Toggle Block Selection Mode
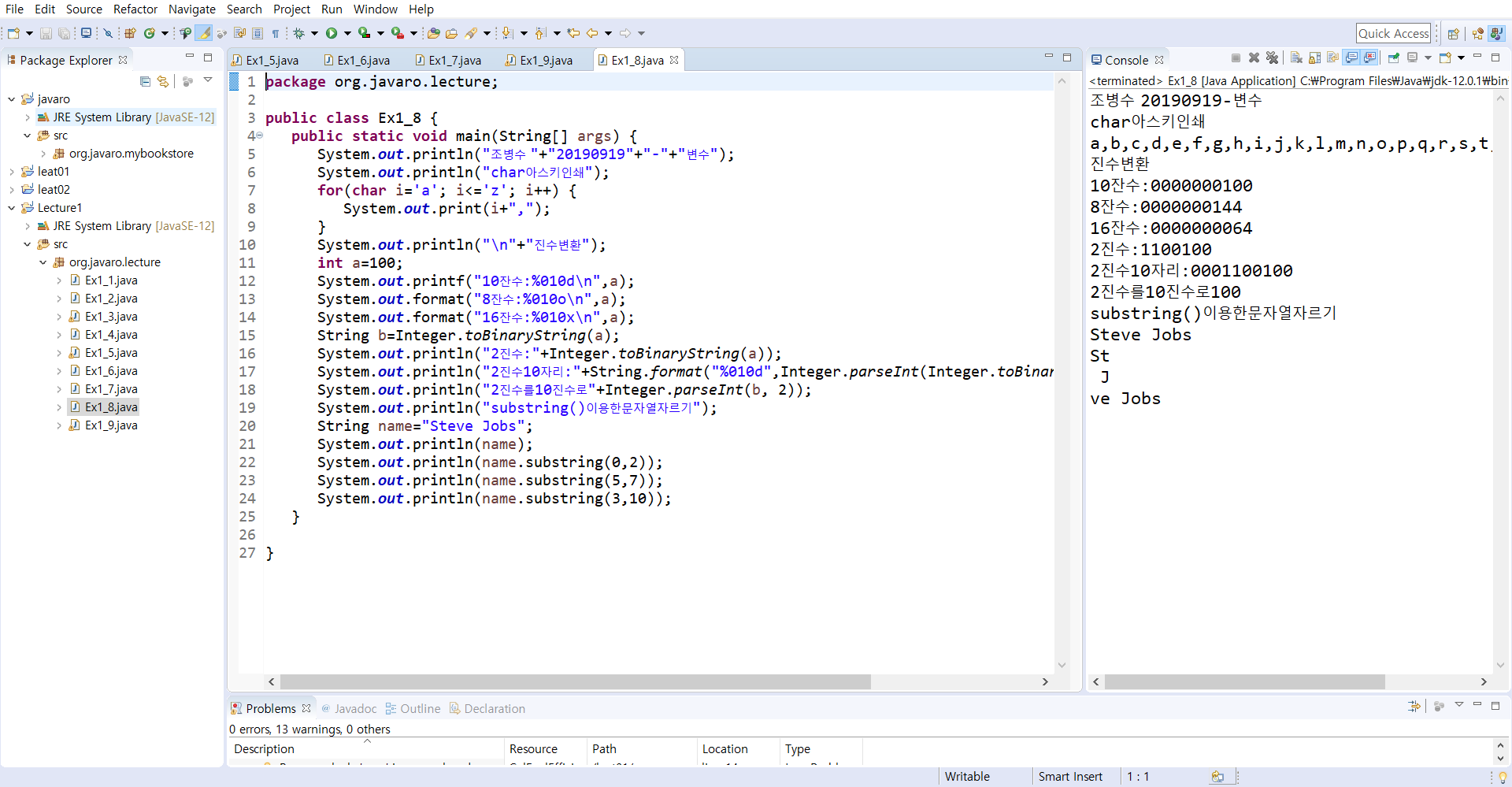The image size is (1512, 787). click(258, 33)
